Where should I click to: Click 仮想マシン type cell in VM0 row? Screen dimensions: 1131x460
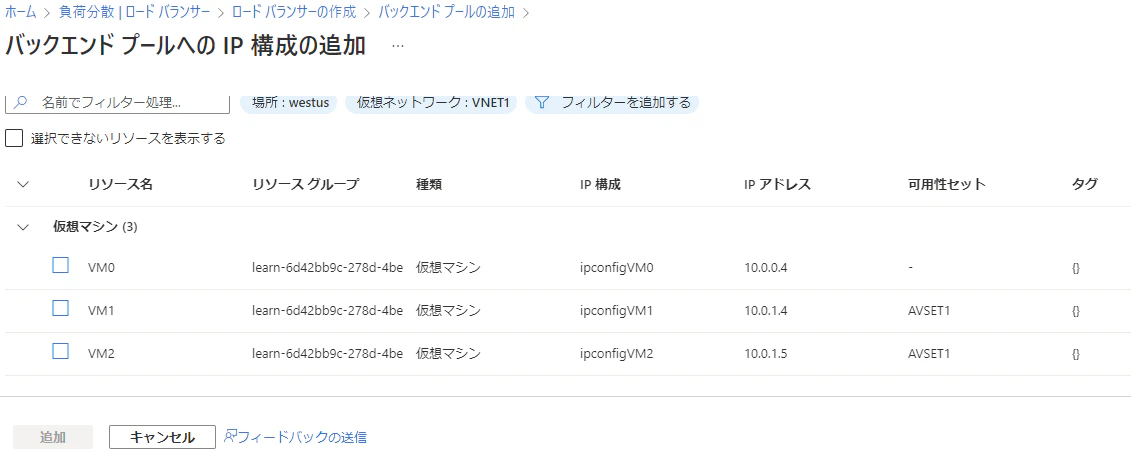tap(449, 268)
